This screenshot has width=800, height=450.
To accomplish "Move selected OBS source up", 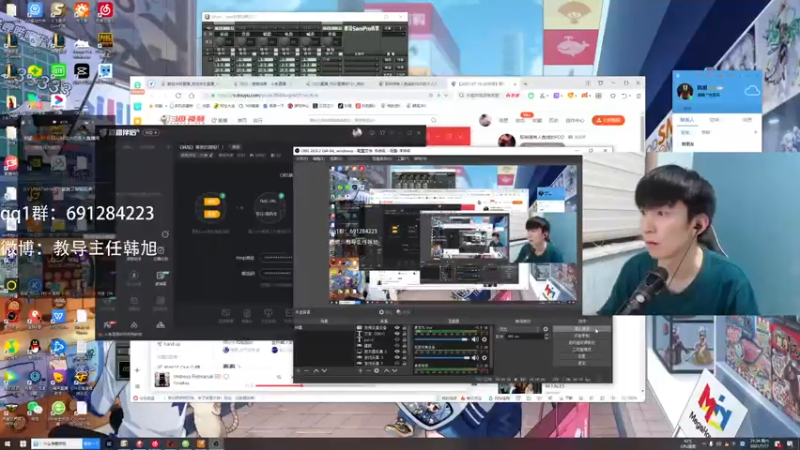I will pos(386,371).
